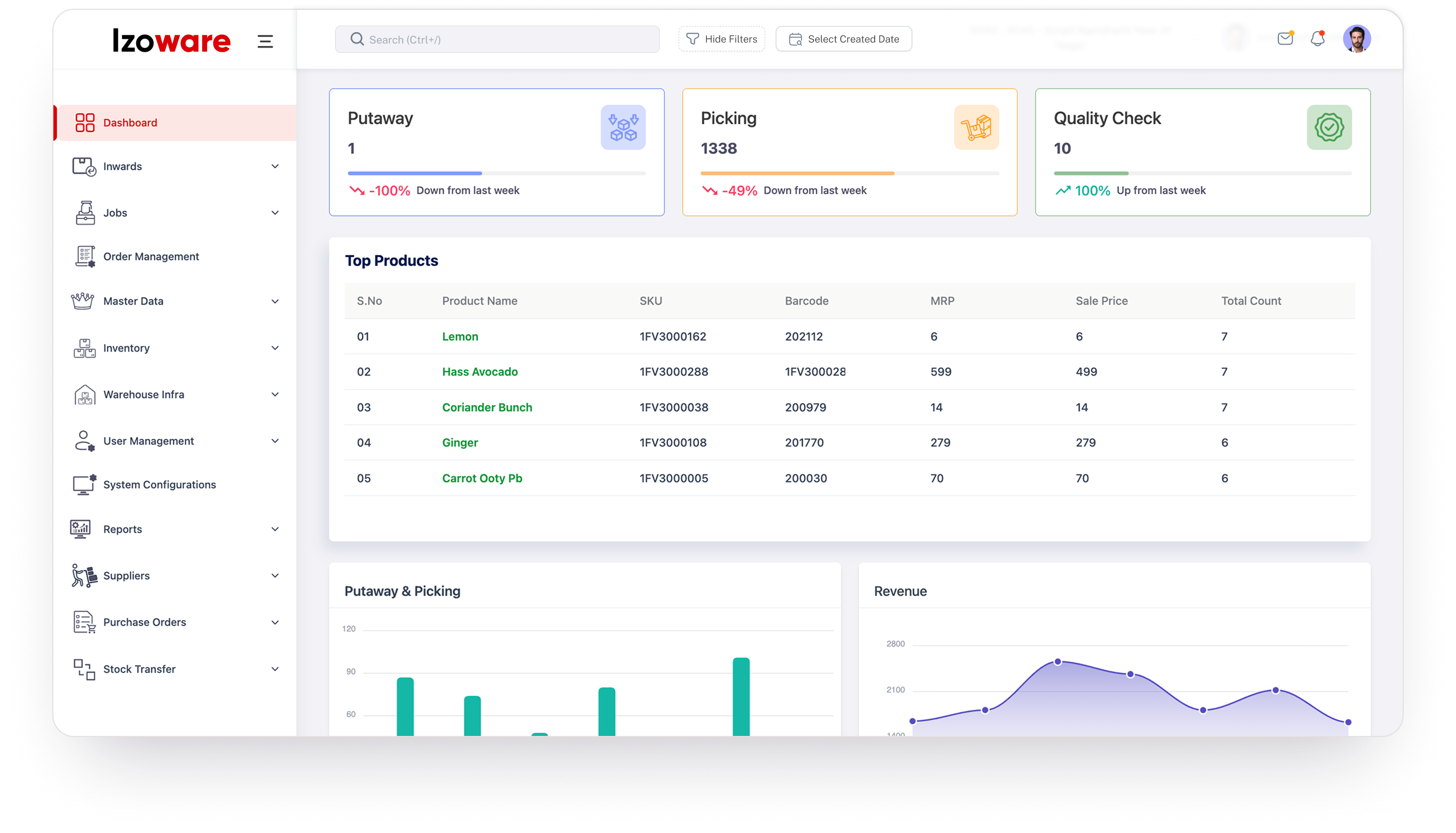
Task: Expand the Stock Transfer chevron
Action: (275, 669)
